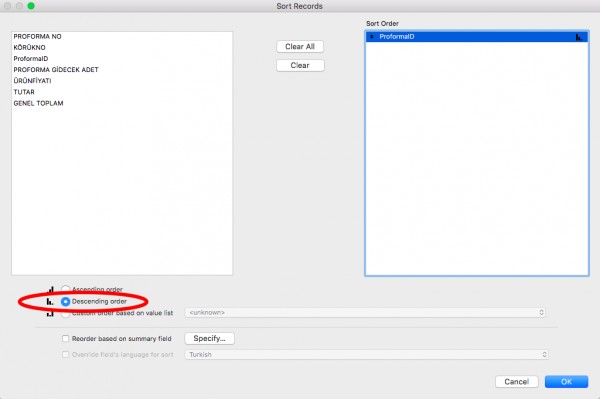Enable Reorder based on summary field

click(65, 339)
